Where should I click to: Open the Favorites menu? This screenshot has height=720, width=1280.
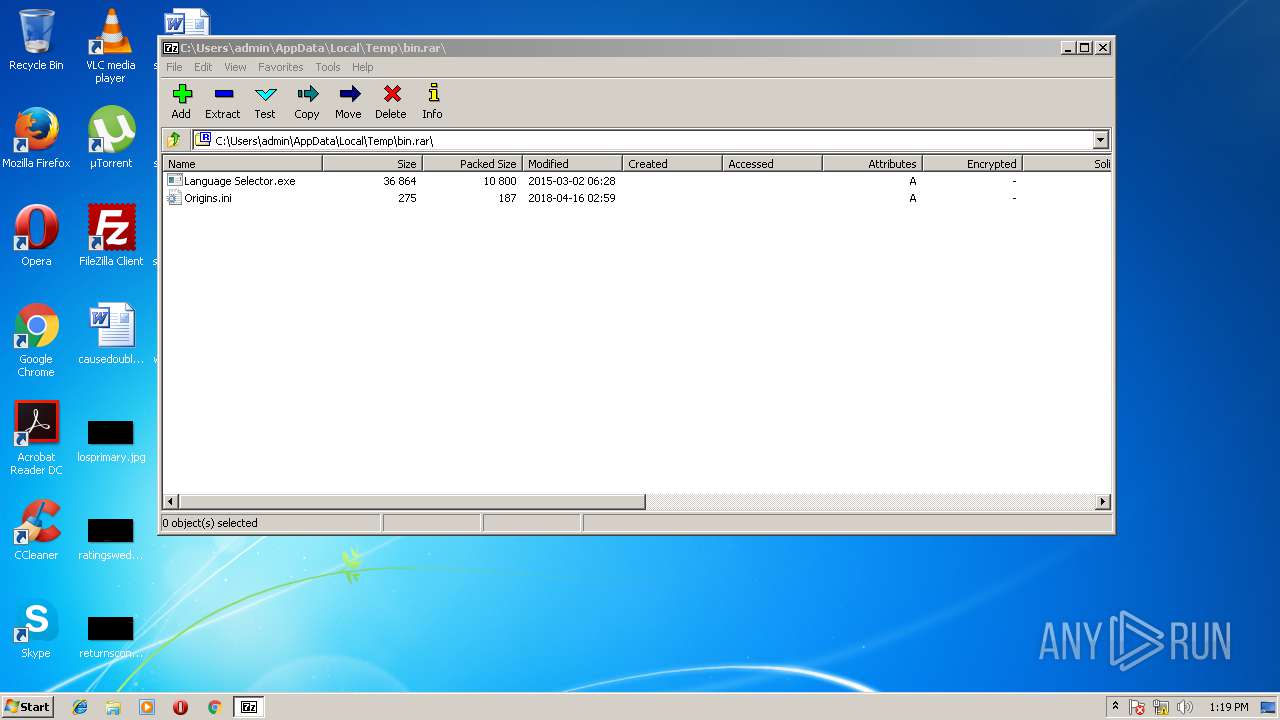(x=281, y=67)
